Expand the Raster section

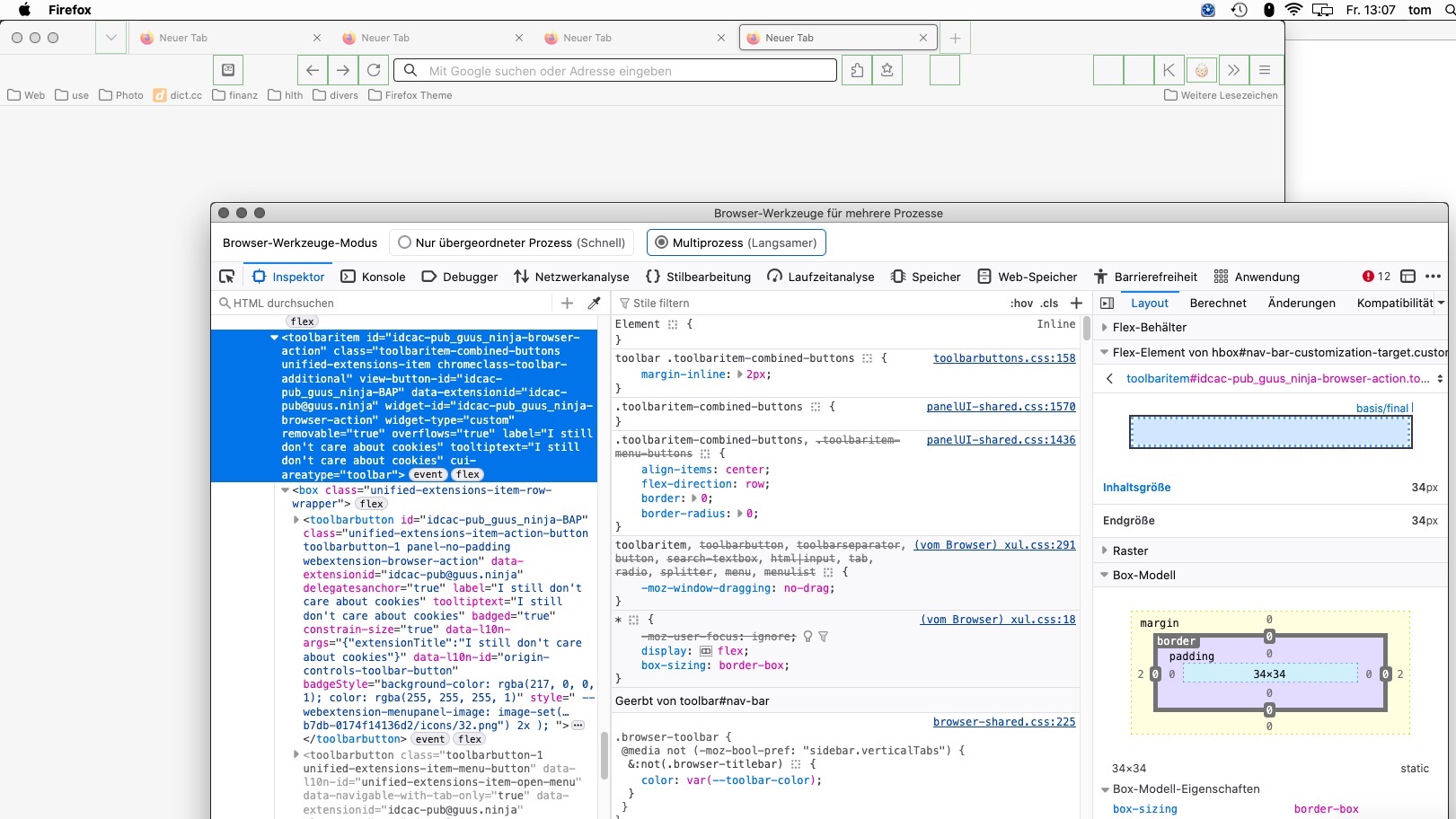tap(1129, 551)
